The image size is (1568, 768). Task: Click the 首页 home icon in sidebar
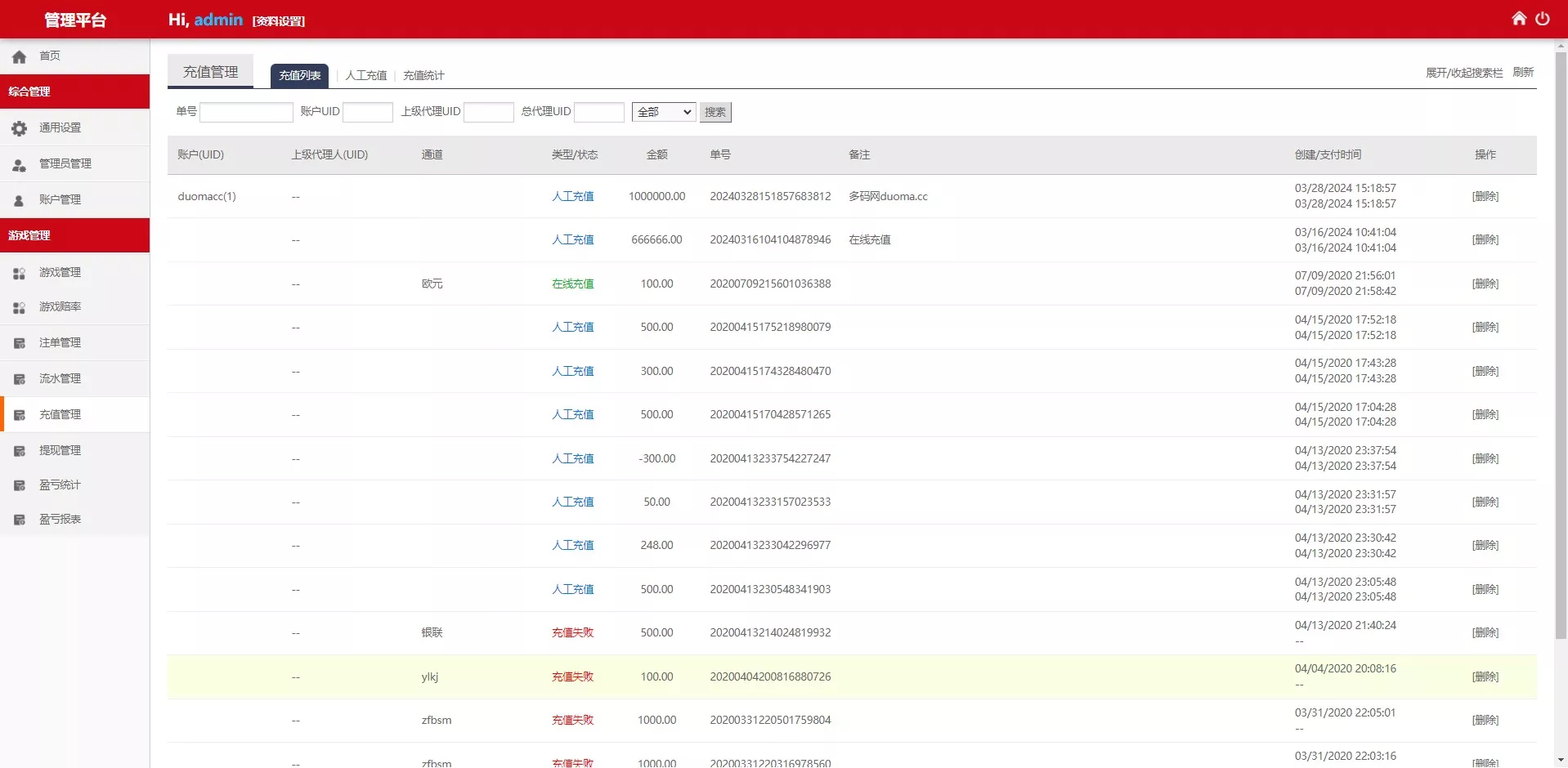[18, 56]
